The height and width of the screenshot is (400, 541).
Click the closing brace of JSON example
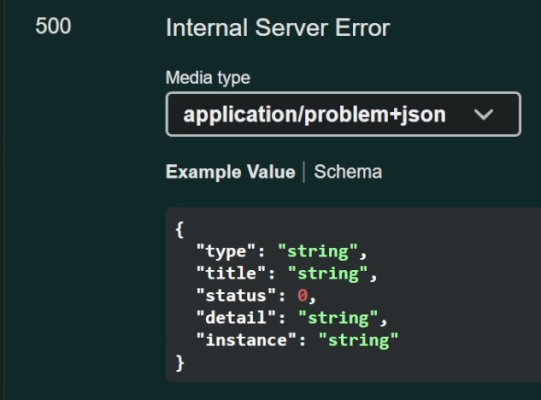pos(180,363)
